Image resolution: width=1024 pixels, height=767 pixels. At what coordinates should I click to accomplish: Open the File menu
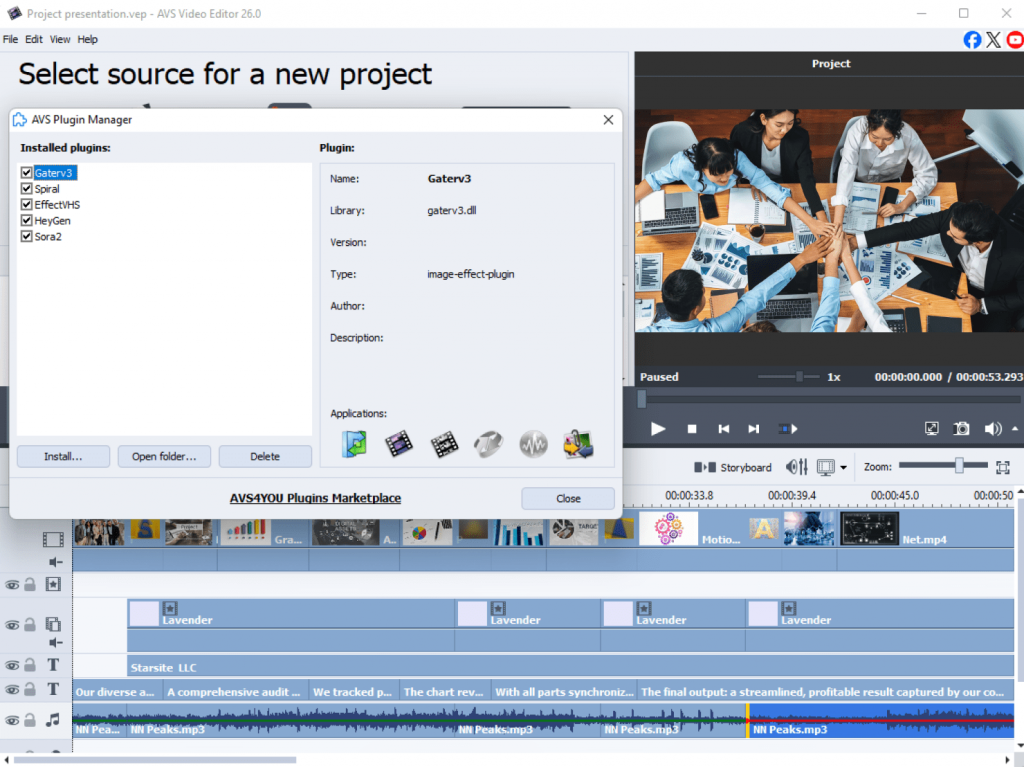(10, 39)
